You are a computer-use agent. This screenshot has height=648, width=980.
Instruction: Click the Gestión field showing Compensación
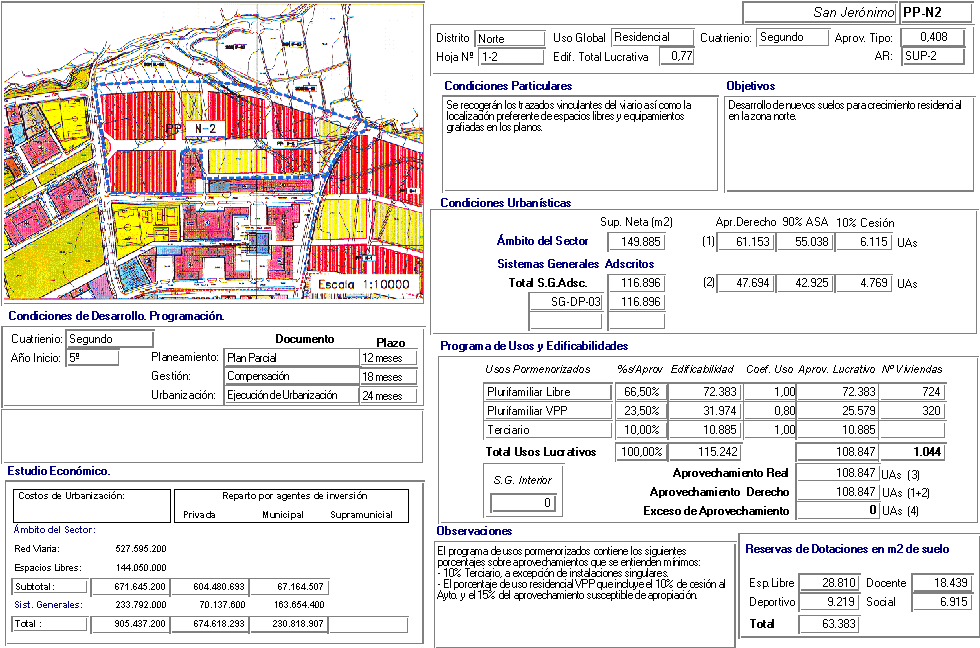click(291, 377)
